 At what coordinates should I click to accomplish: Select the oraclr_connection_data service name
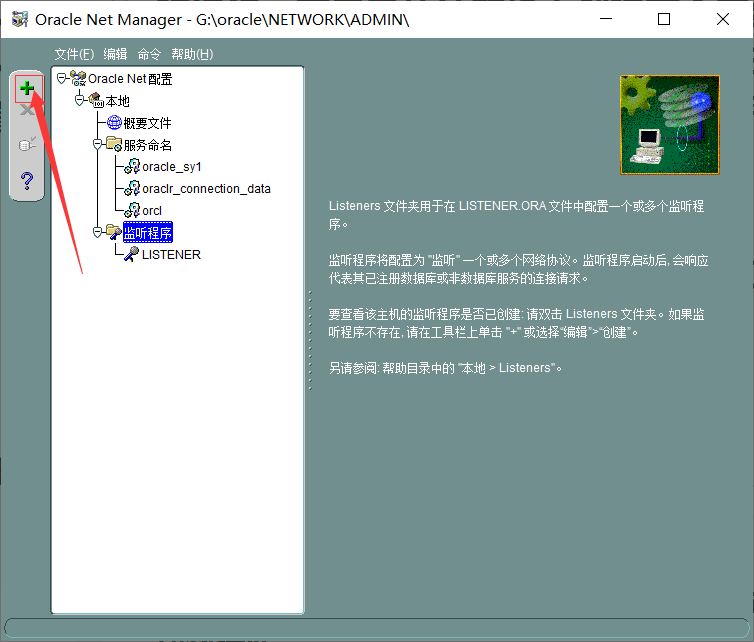[206, 189]
